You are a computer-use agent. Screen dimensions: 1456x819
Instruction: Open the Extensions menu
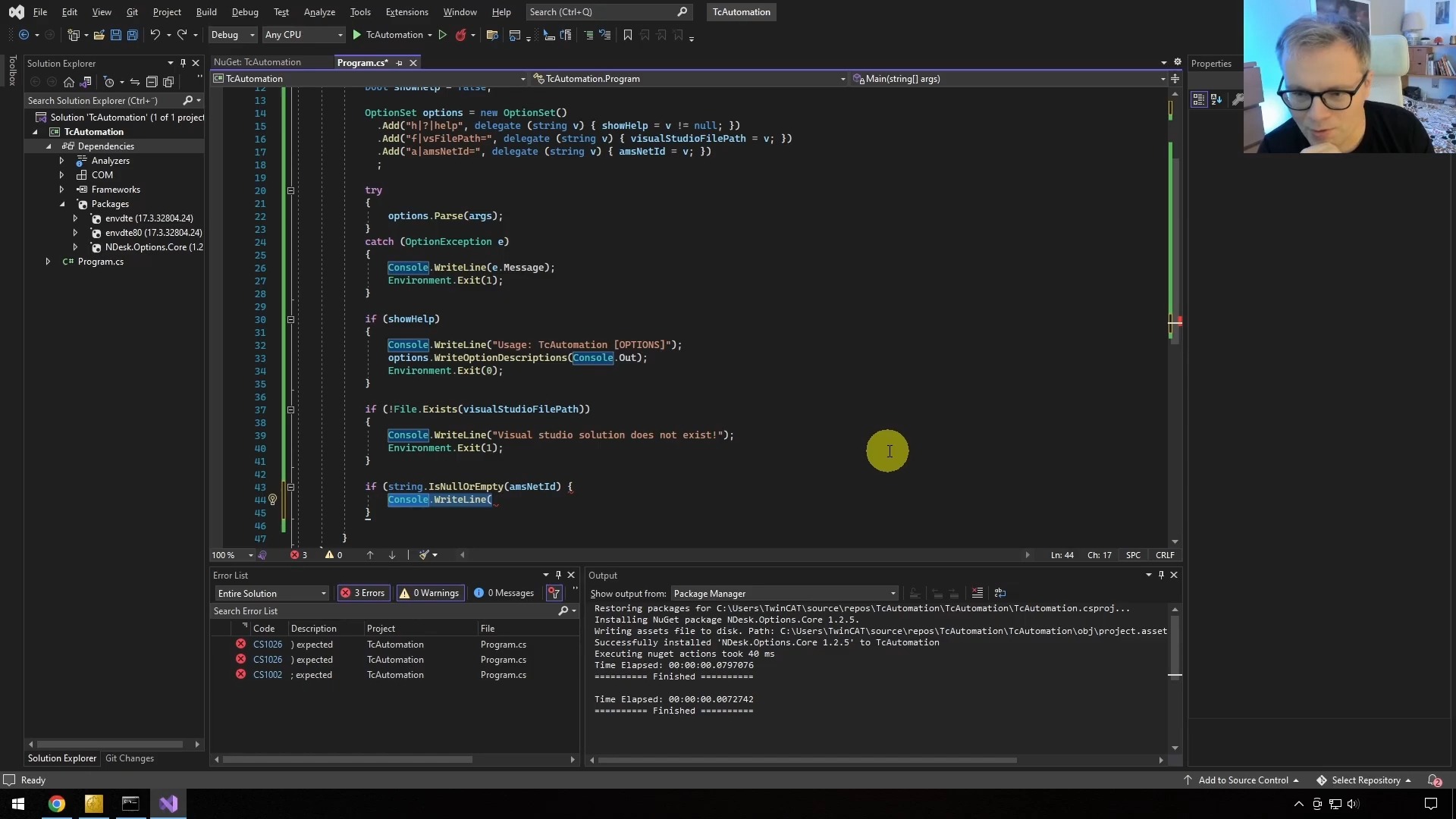click(406, 12)
